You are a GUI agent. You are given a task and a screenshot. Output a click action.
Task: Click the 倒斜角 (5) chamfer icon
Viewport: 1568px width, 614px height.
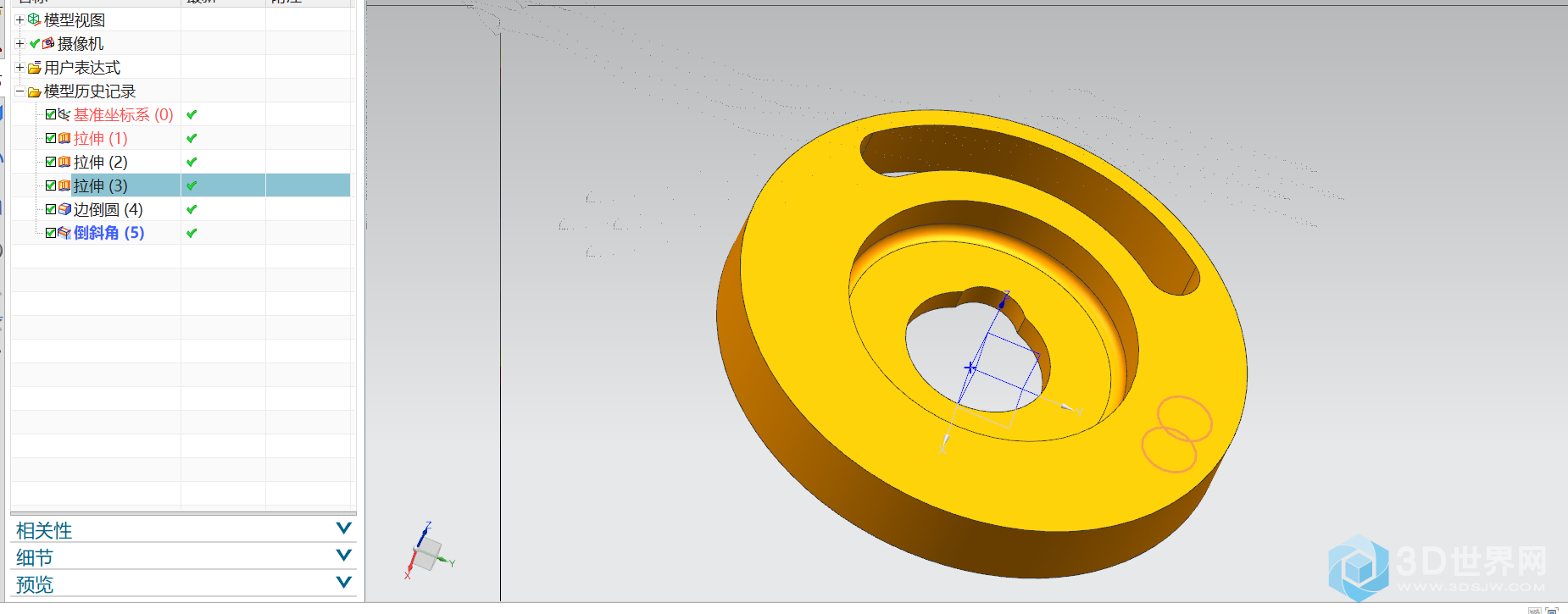tap(64, 233)
